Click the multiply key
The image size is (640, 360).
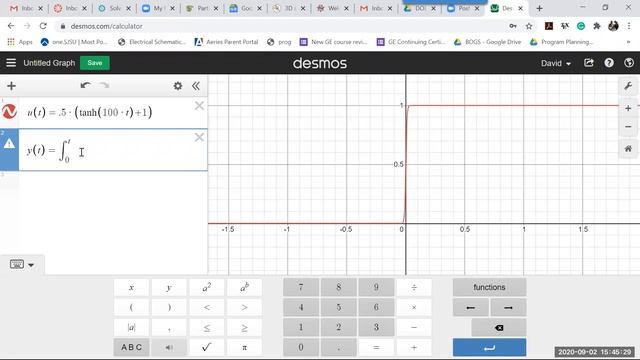click(x=414, y=307)
